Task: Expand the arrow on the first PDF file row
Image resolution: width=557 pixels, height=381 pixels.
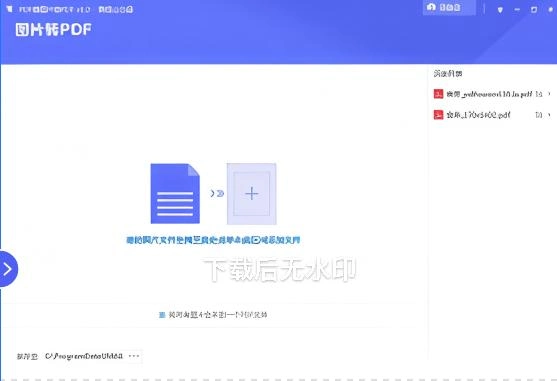Action: (x=549, y=94)
